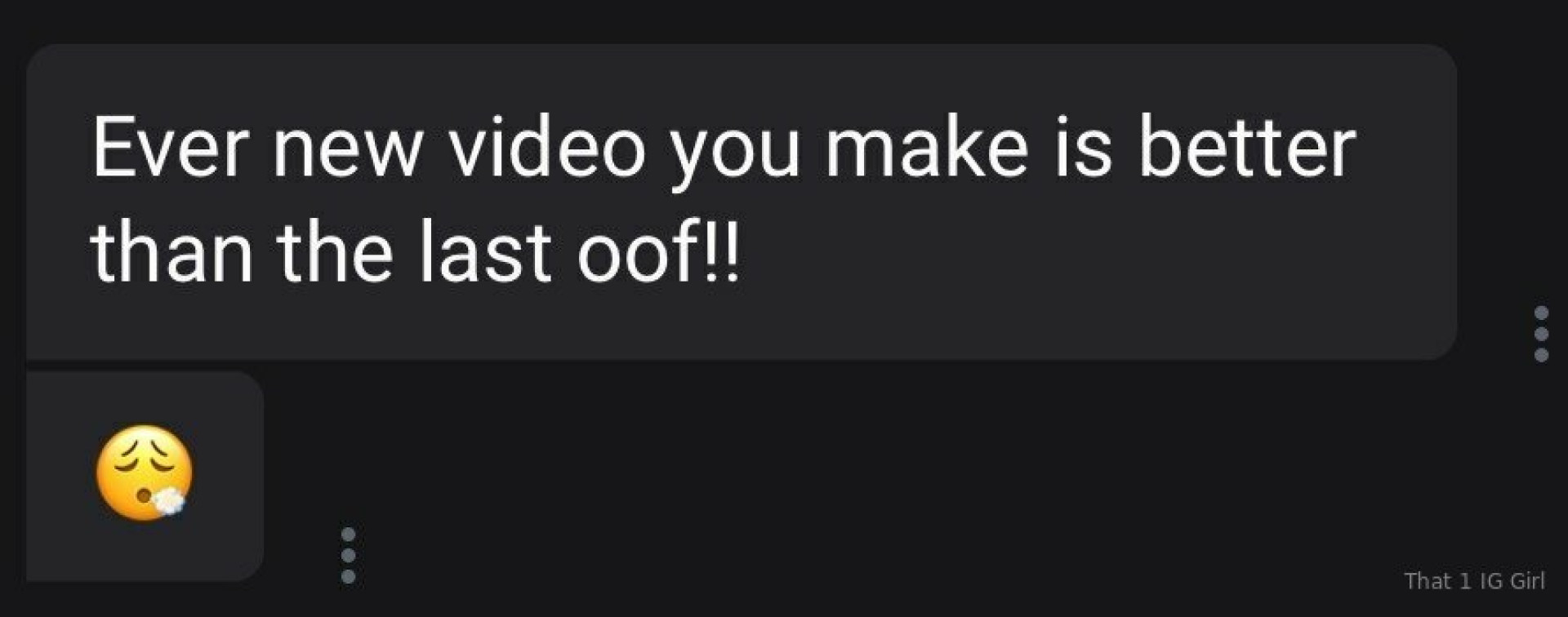Click the word 'is' in the message
Image resolution: width=1568 pixels, height=617 pixels.
point(1083,148)
